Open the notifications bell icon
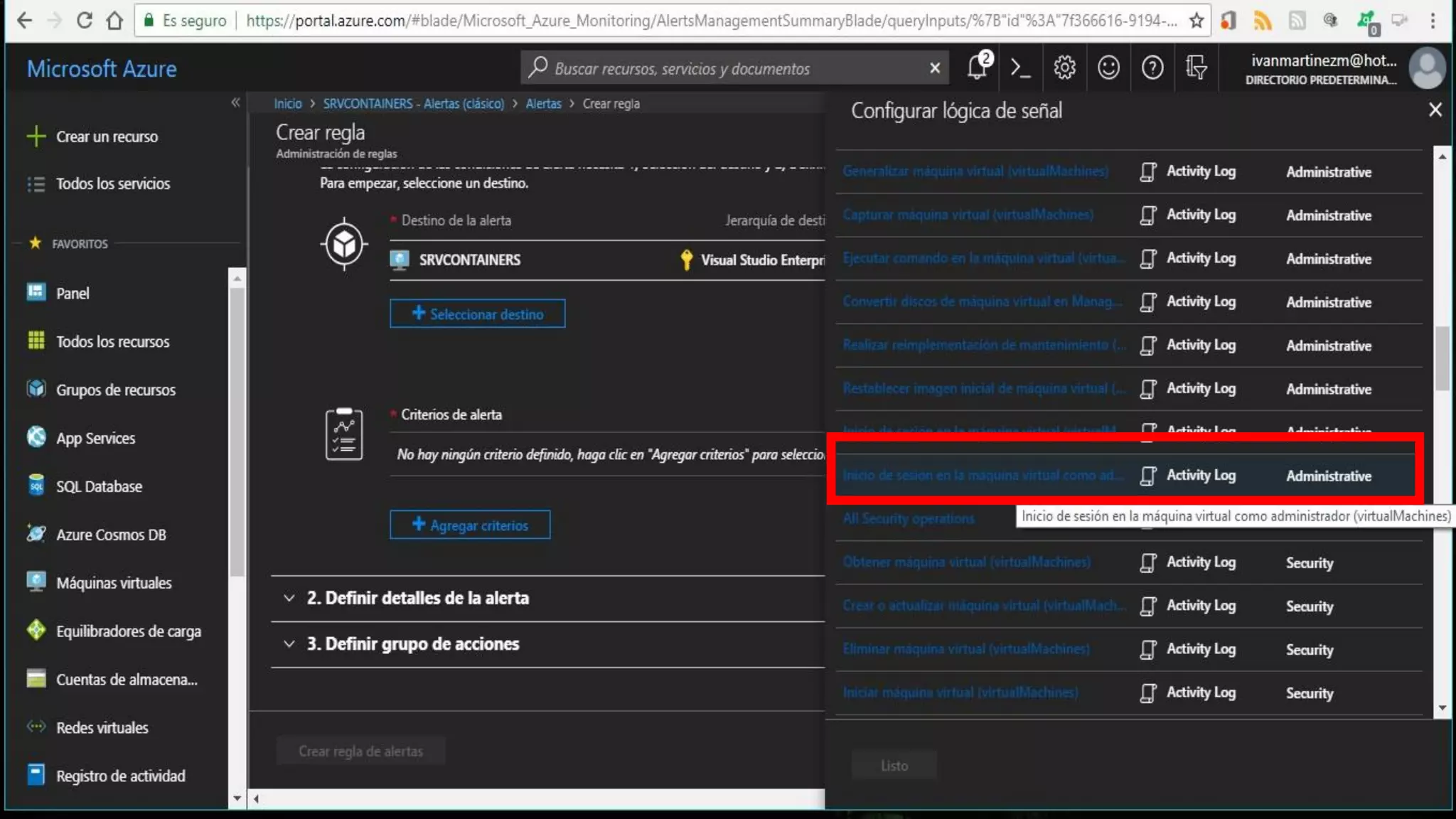 [x=977, y=68]
